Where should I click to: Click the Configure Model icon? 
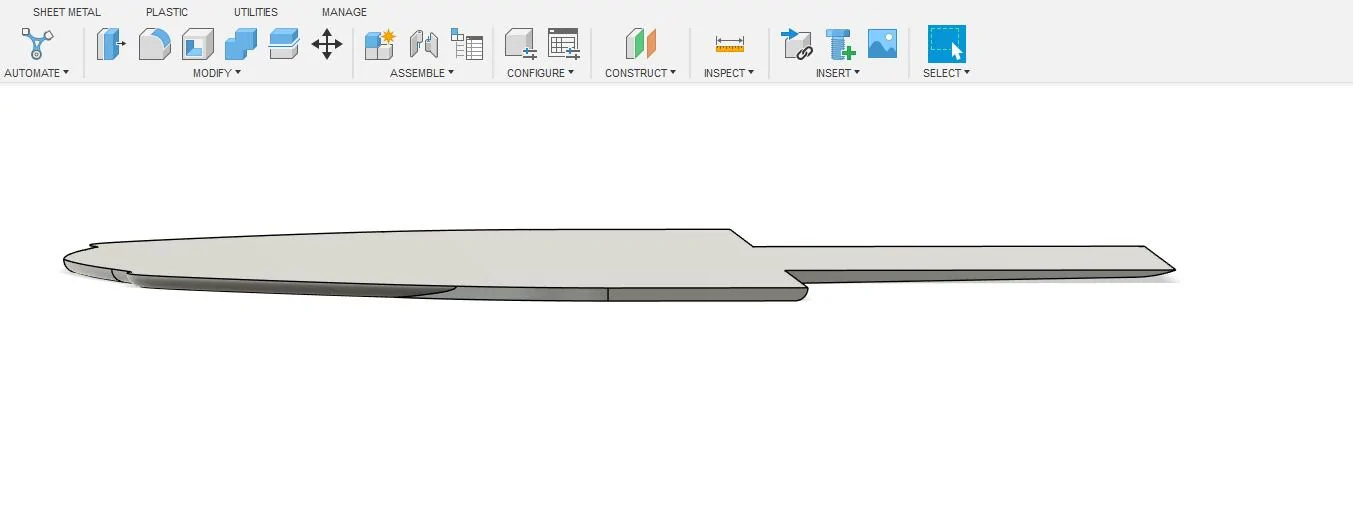coord(520,44)
